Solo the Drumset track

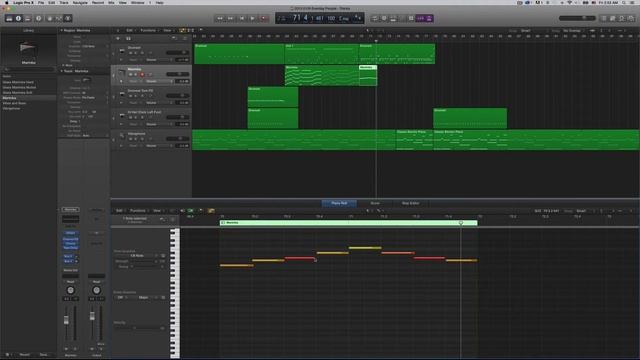136,53
